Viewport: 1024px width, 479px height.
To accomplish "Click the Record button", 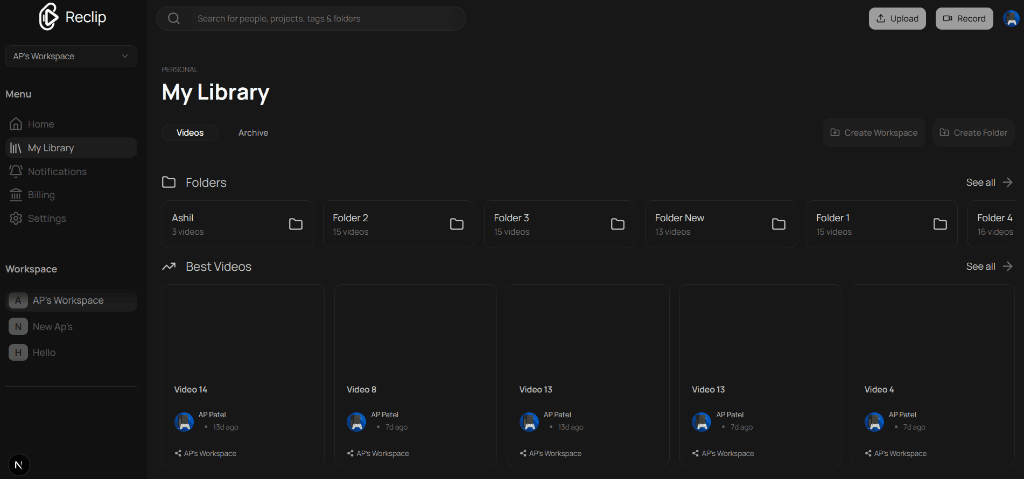I will 965,18.
